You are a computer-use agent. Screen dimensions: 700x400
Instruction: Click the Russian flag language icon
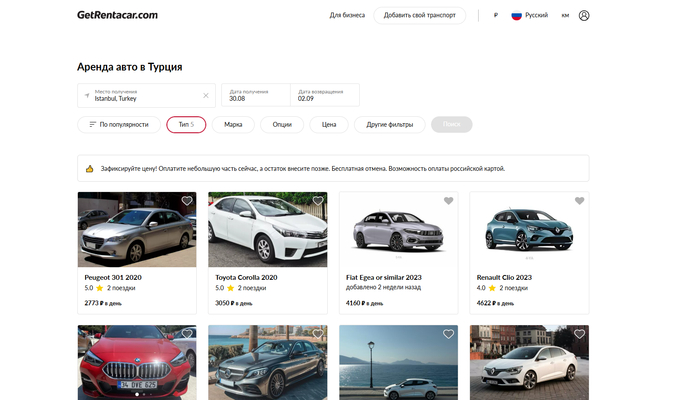[x=517, y=15]
